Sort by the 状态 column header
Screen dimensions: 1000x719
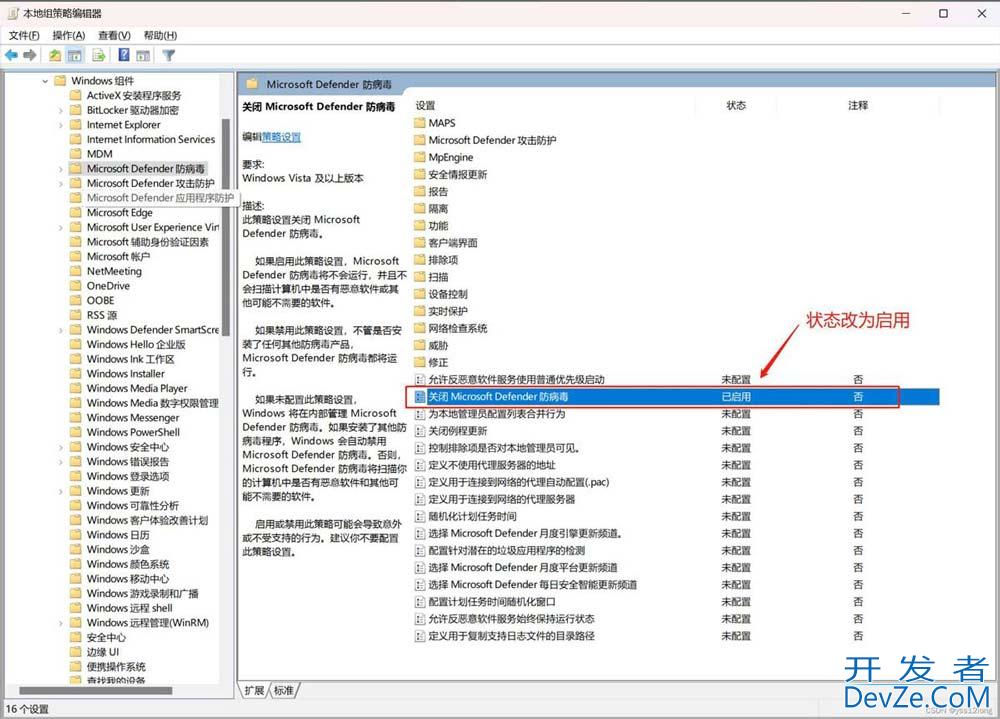pyautogui.click(x=736, y=106)
